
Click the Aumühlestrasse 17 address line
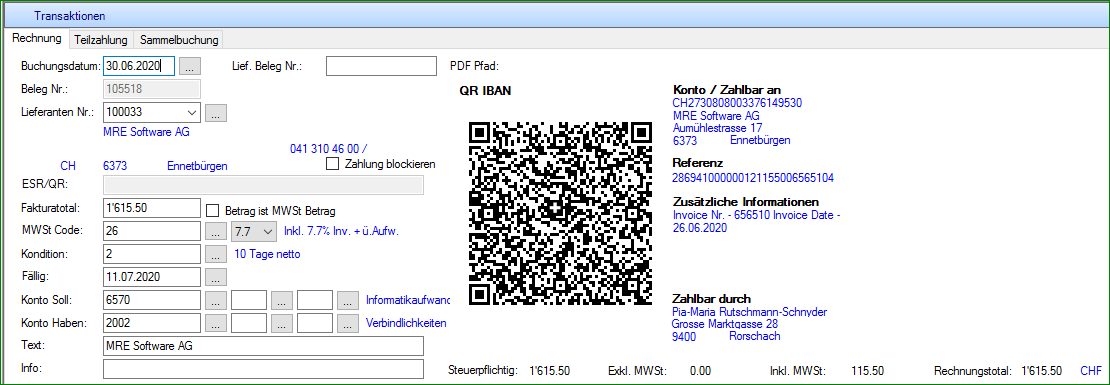[x=717, y=128]
